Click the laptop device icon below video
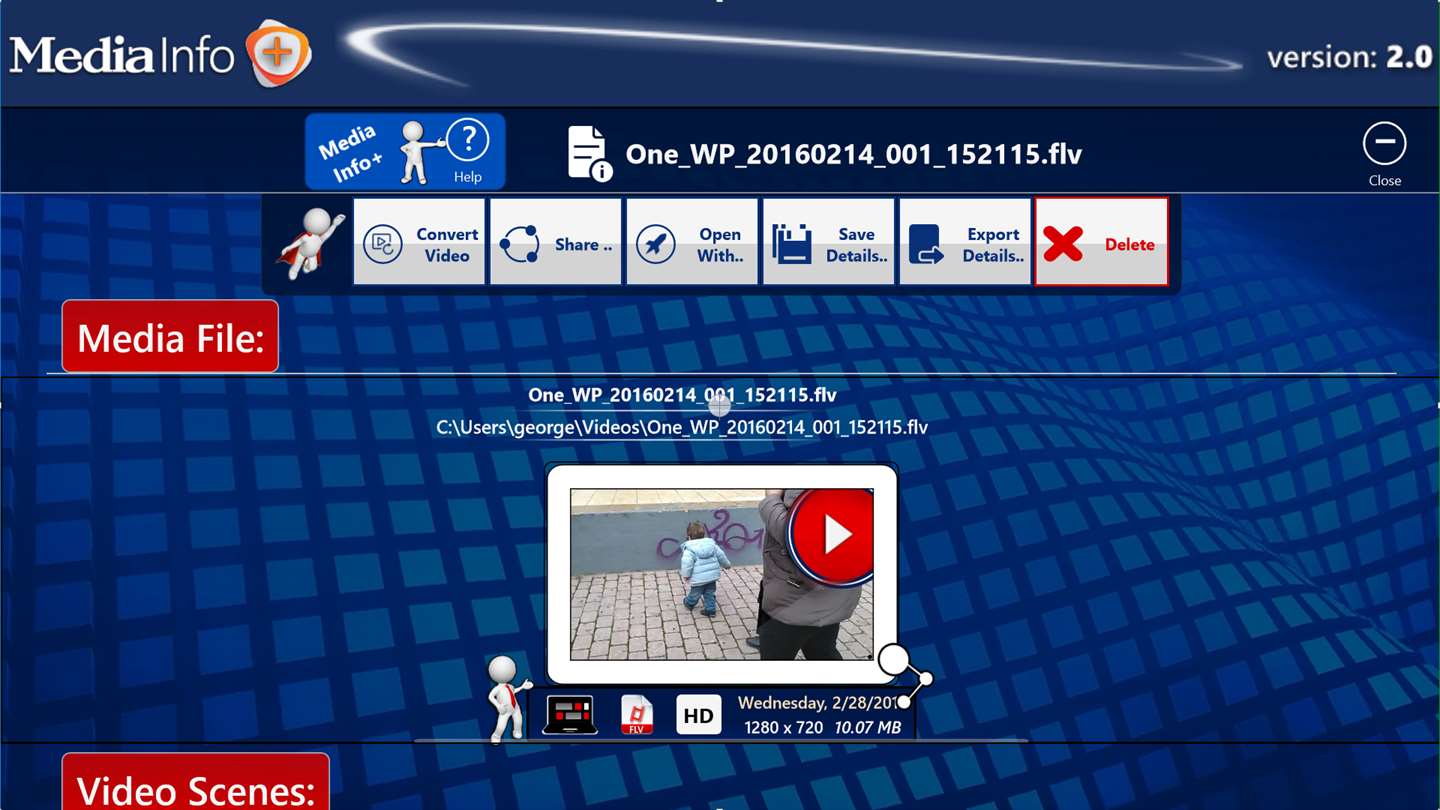Viewport: 1440px width, 810px height. [x=570, y=715]
